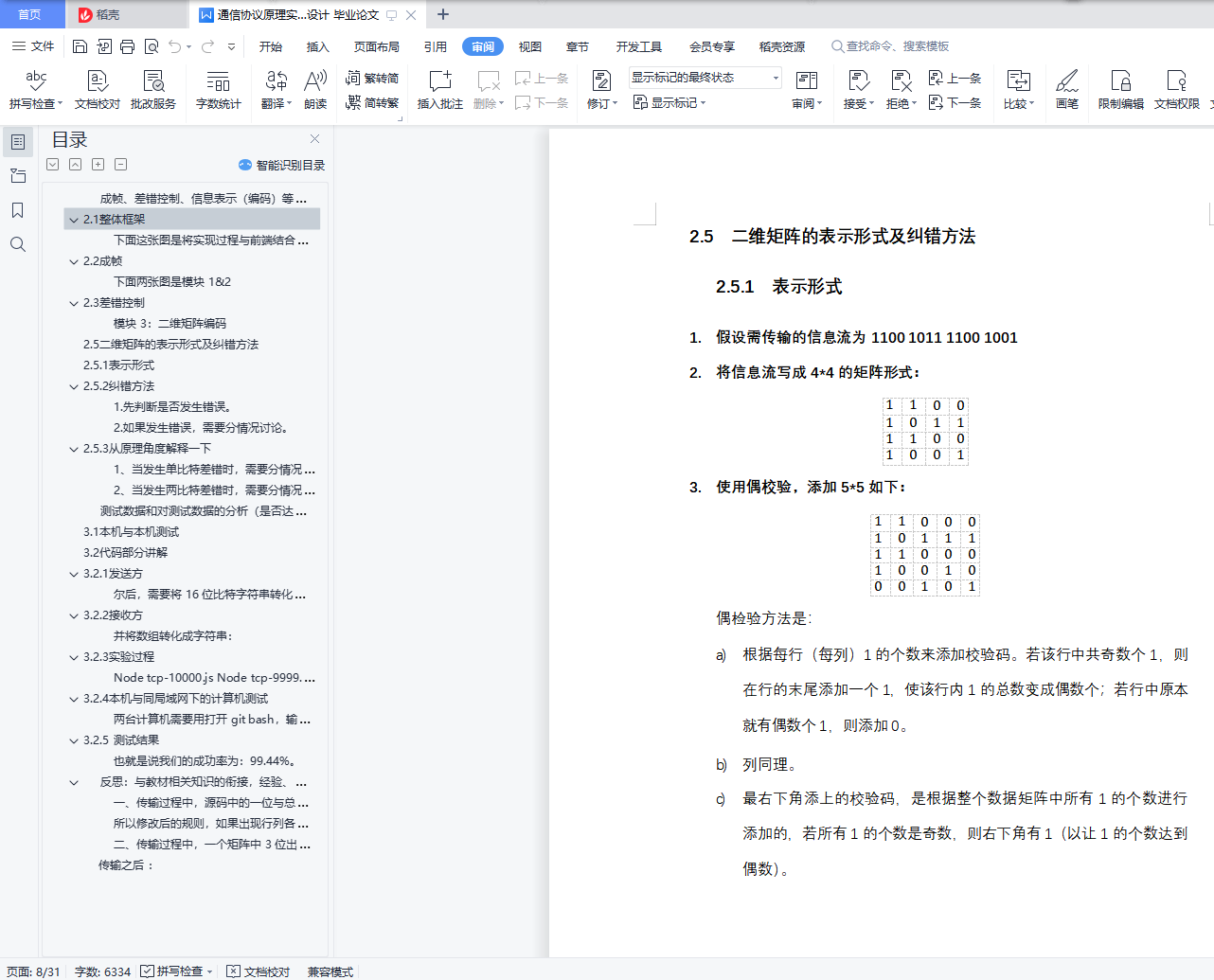
Task: Open a new tab with plus button
Action: 442,14
